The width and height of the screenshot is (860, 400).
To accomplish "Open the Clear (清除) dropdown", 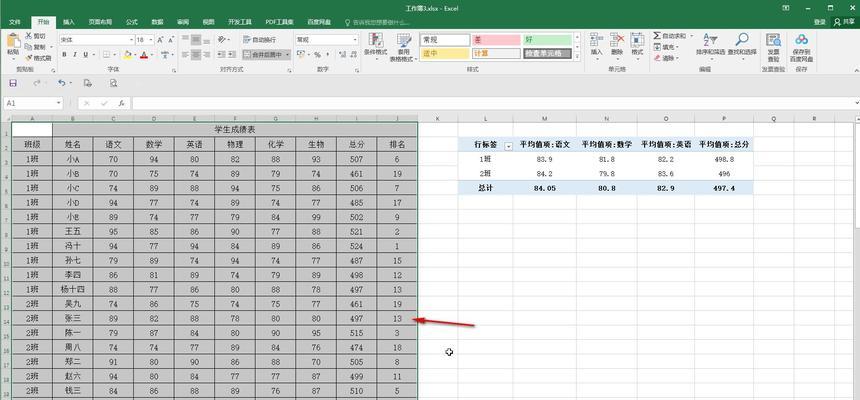I will (667, 58).
